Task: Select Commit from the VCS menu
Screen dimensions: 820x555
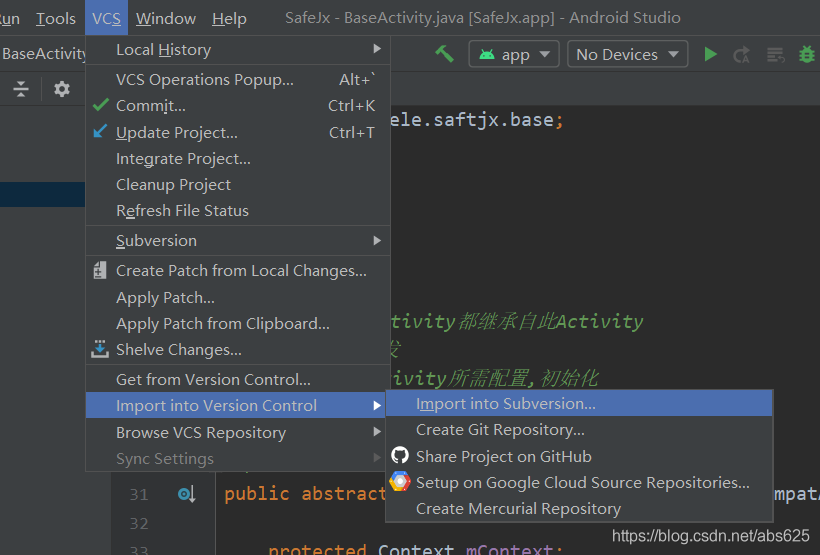Action: pyautogui.click(x=151, y=105)
